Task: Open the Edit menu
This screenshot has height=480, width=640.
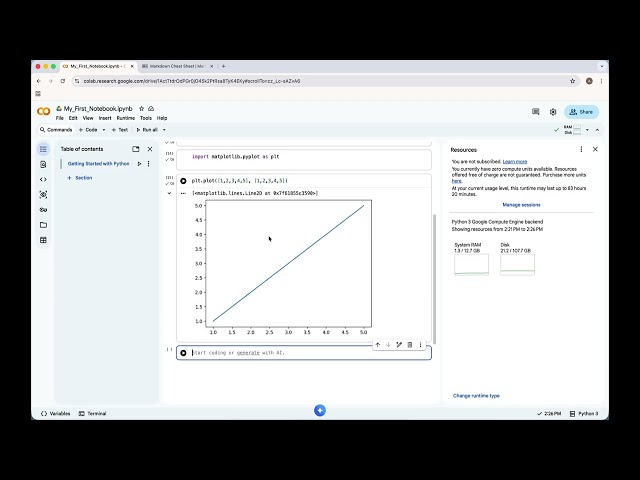Action: point(73,118)
